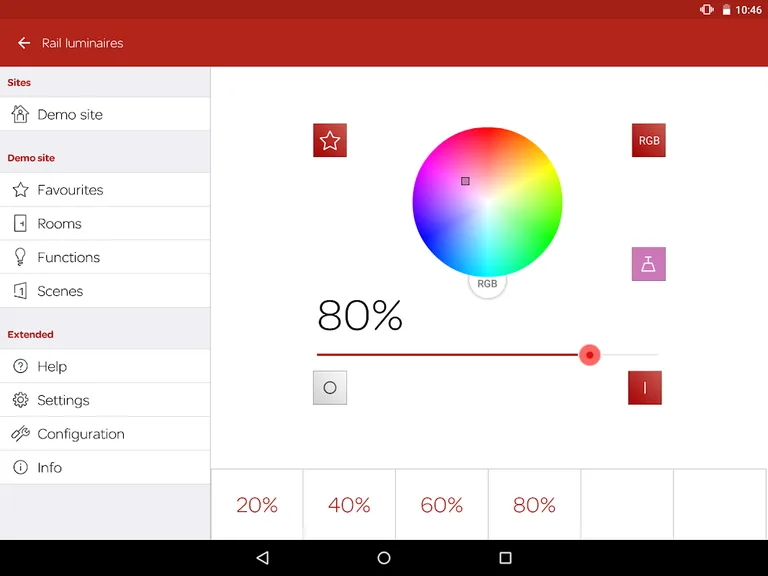Open Demo site in the sidebar
This screenshot has height=576, width=768.
click(x=105, y=114)
